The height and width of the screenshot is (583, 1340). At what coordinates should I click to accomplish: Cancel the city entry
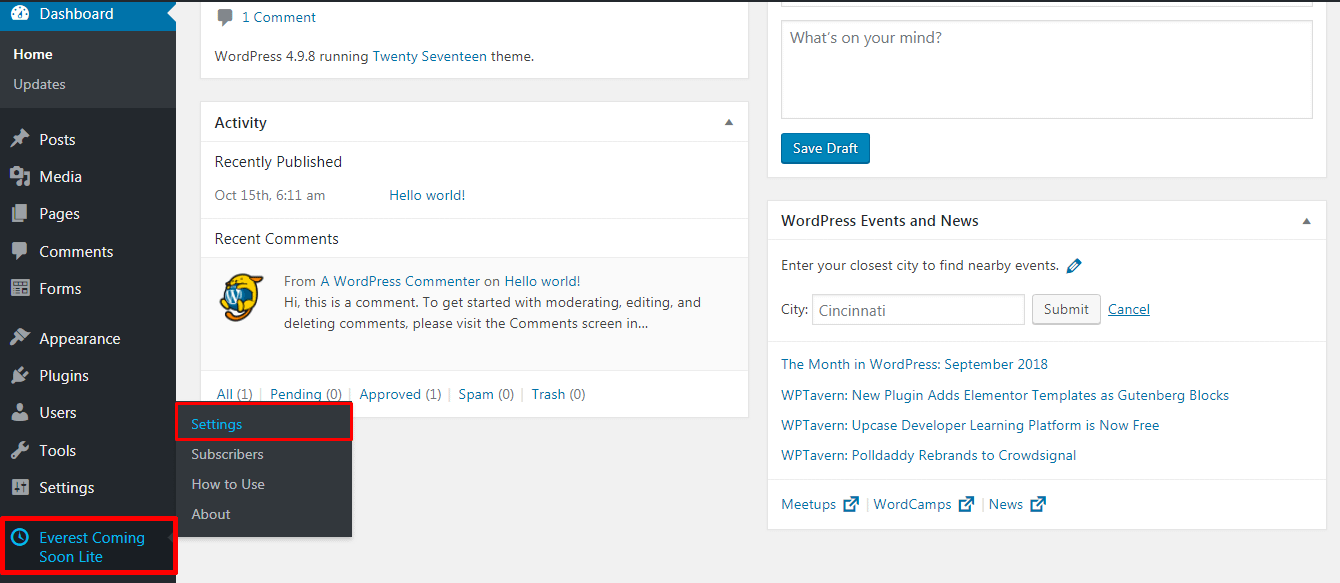(1129, 309)
